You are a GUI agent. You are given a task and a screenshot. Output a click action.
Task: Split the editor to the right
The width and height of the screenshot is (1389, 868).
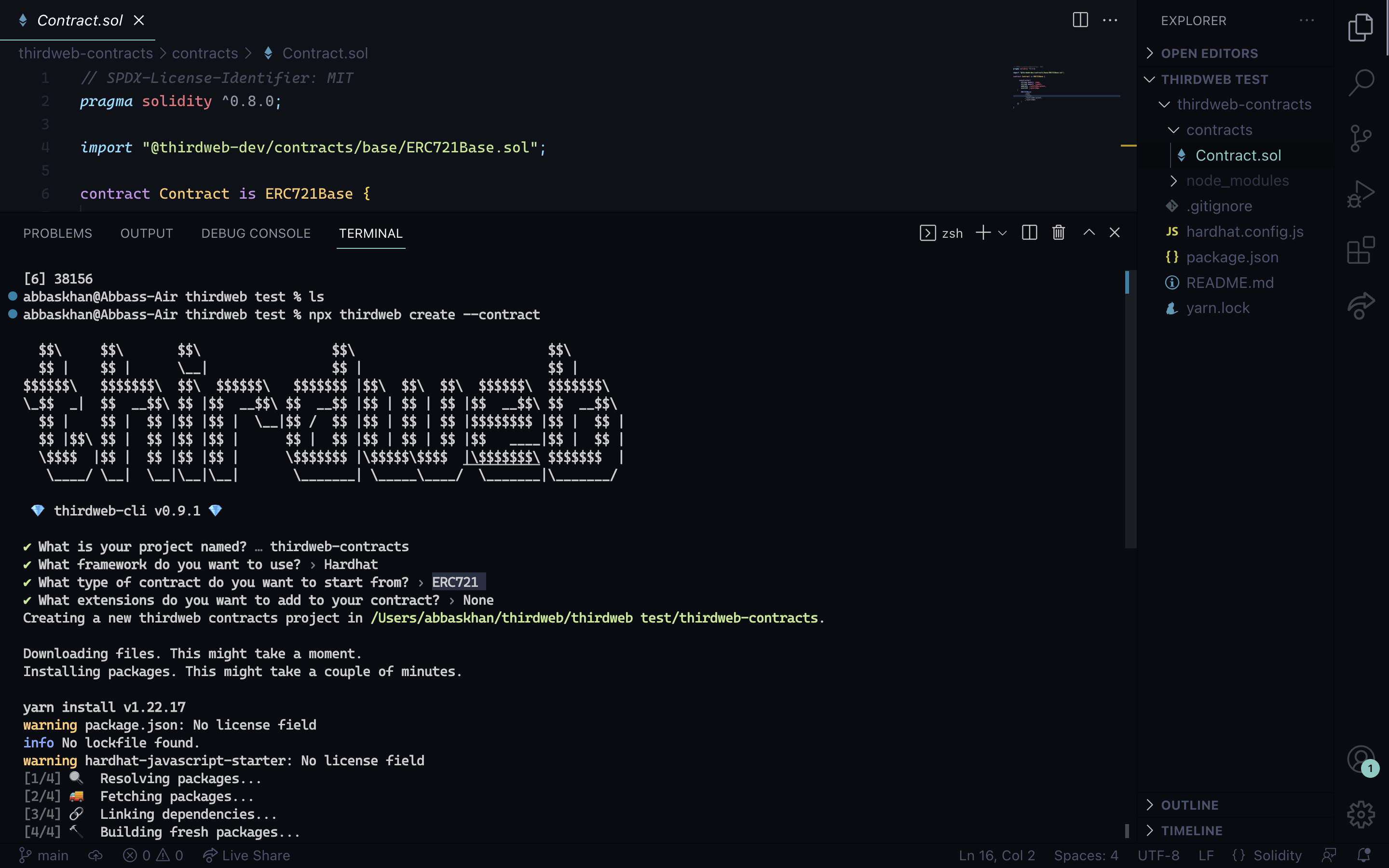click(1080, 20)
